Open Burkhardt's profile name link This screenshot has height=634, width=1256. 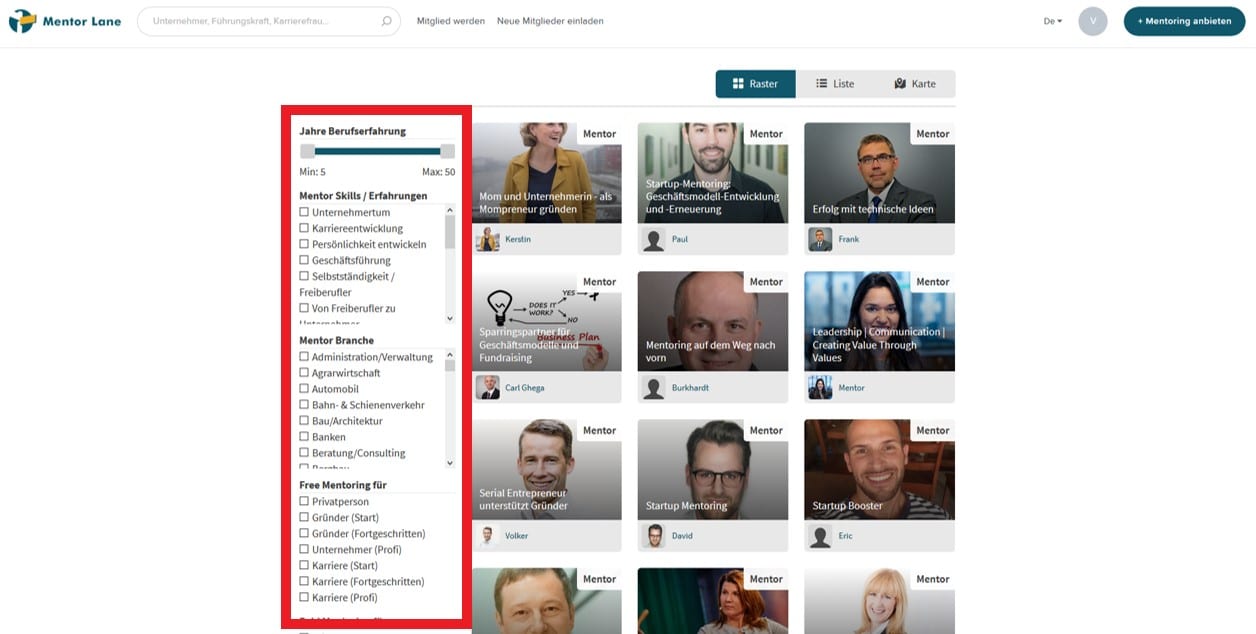[x=690, y=388]
